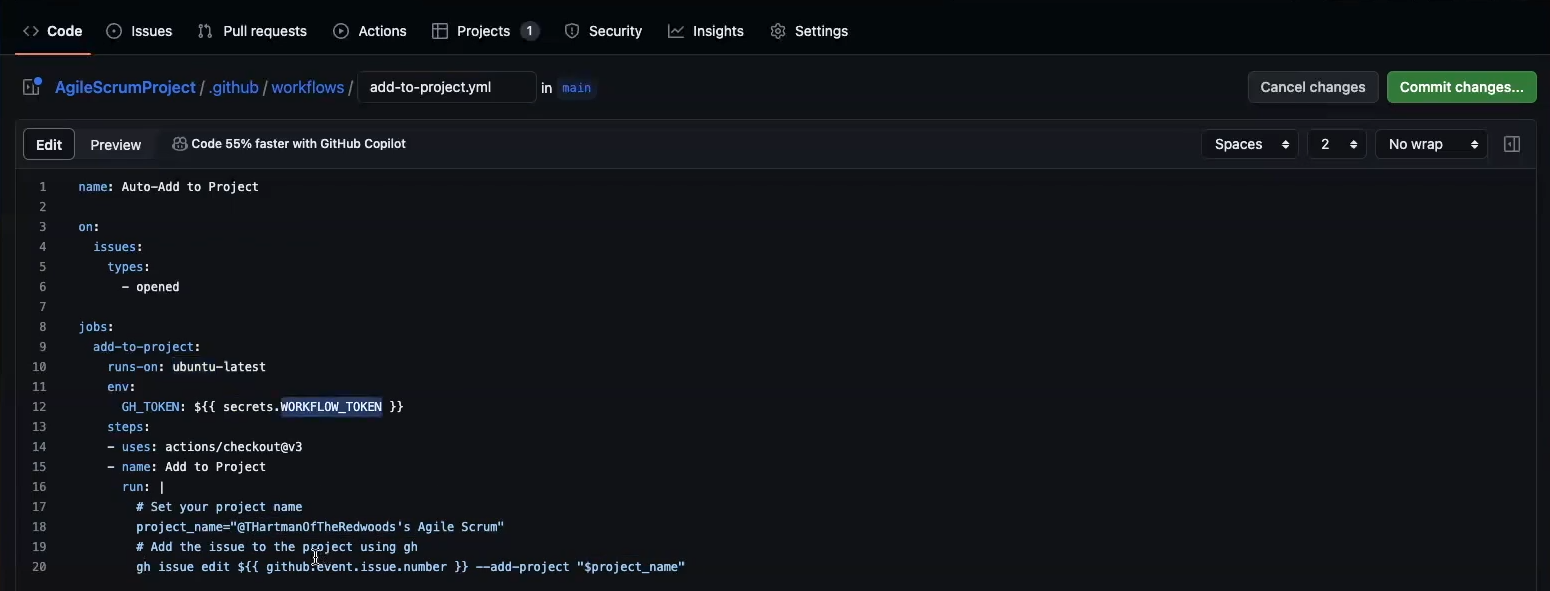
Task: Open the No wrap dropdown
Action: click(1431, 145)
